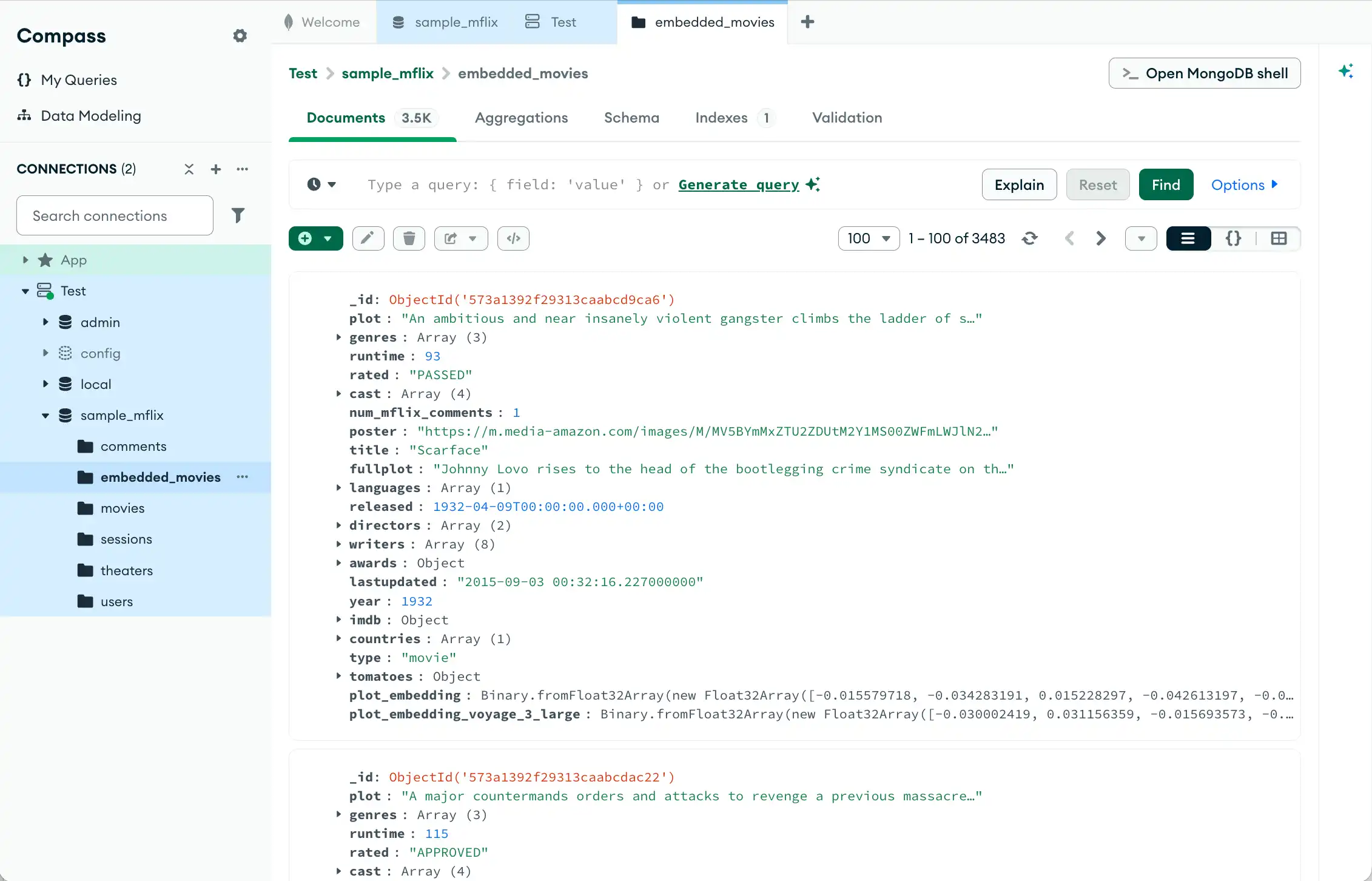Expand the genres array field
The image size is (1372, 881).
point(338,337)
